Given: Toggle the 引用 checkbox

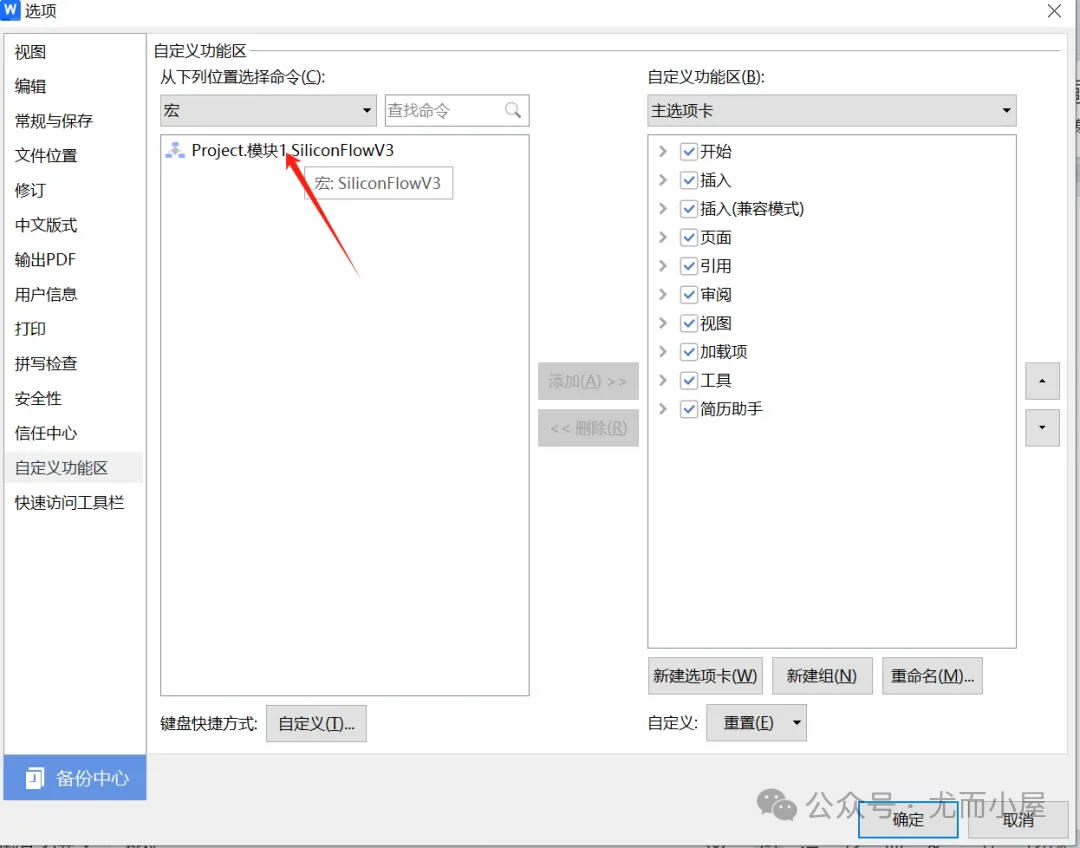Looking at the screenshot, I should [x=689, y=266].
